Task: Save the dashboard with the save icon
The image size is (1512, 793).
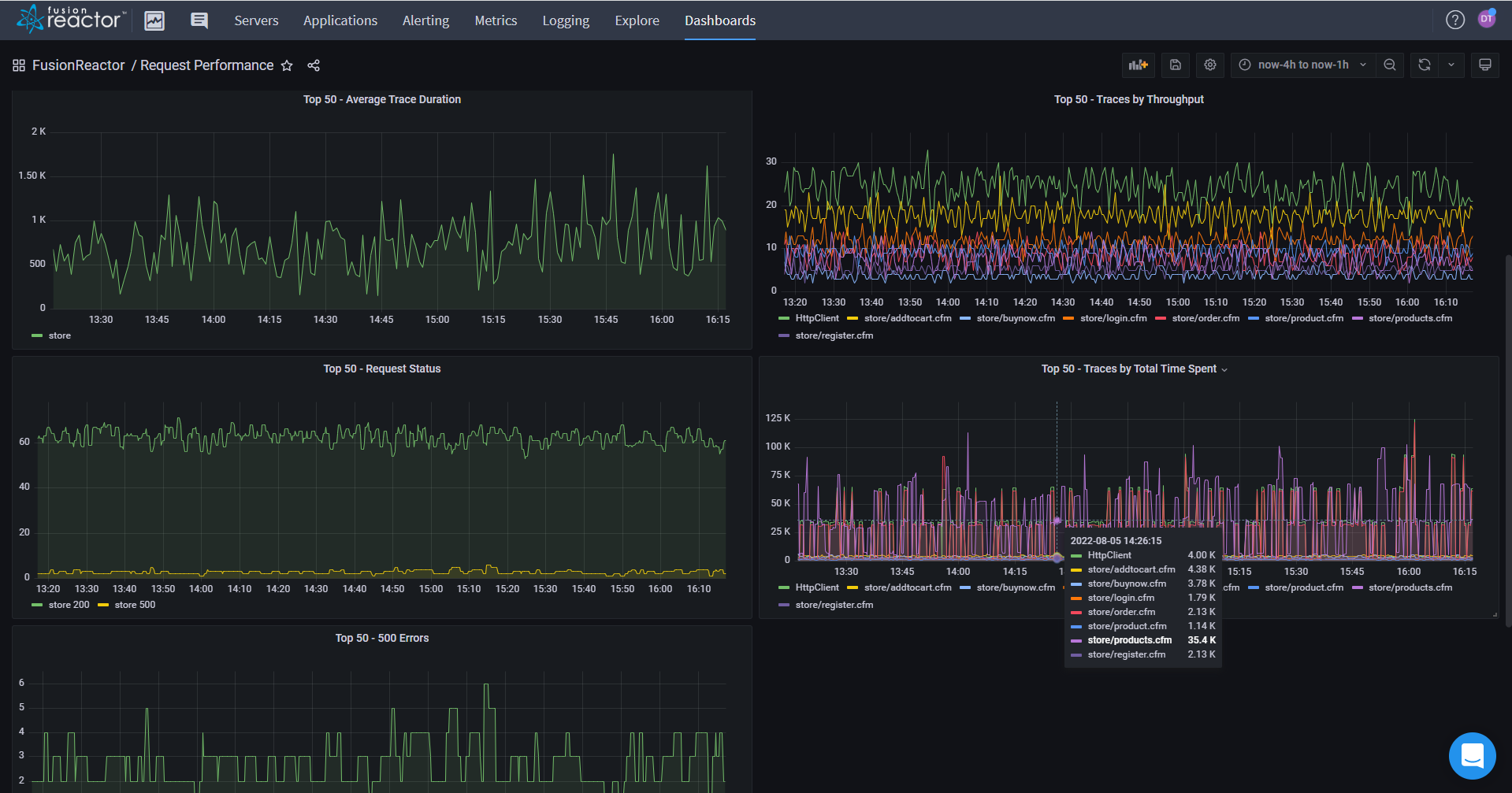Action: tap(1175, 65)
